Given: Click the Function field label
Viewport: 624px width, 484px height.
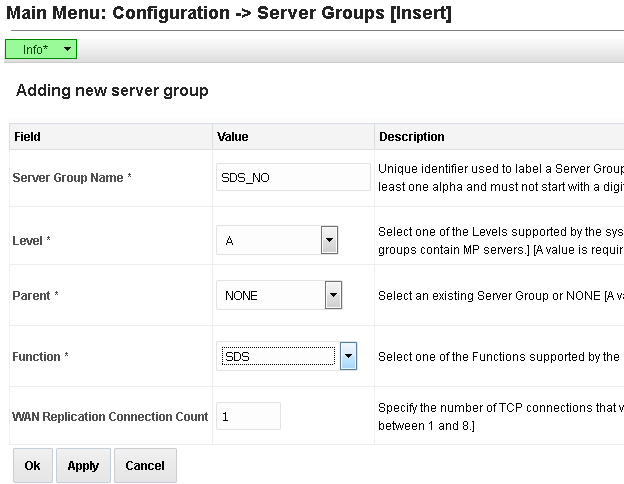Looking at the screenshot, I should click(41, 357).
